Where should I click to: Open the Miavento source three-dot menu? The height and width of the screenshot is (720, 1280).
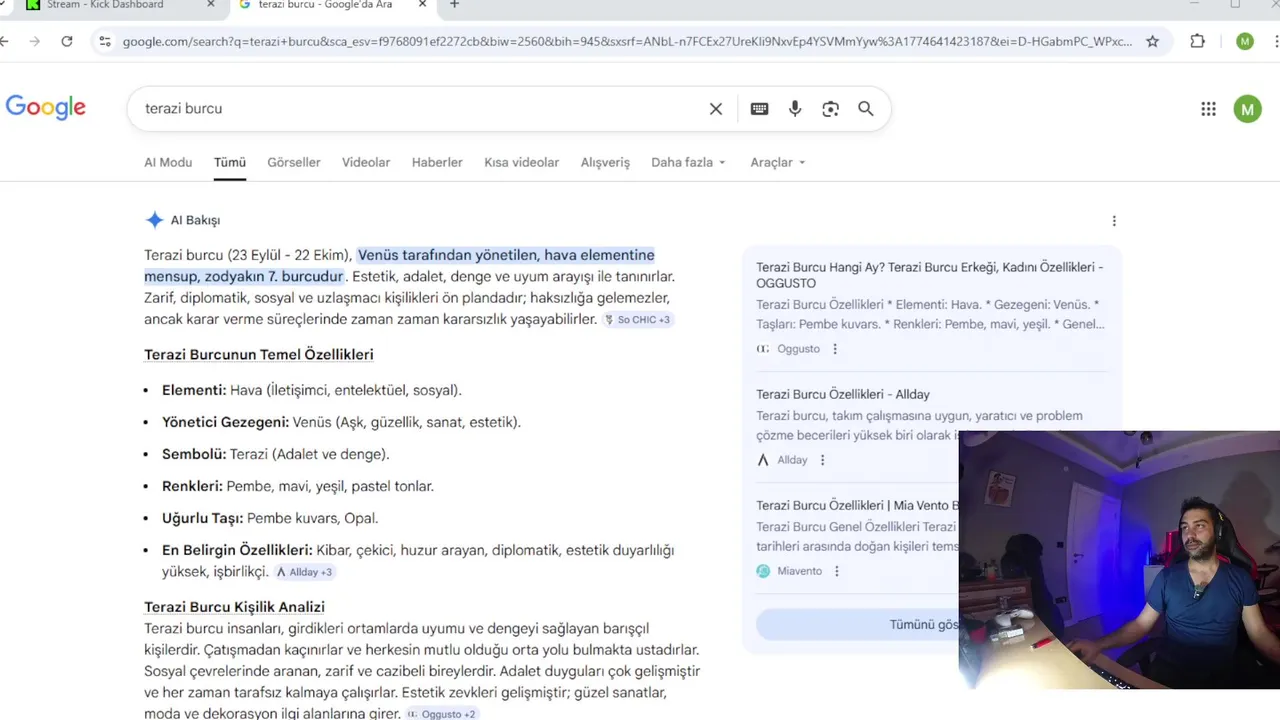pyautogui.click(x=837, y=571)
